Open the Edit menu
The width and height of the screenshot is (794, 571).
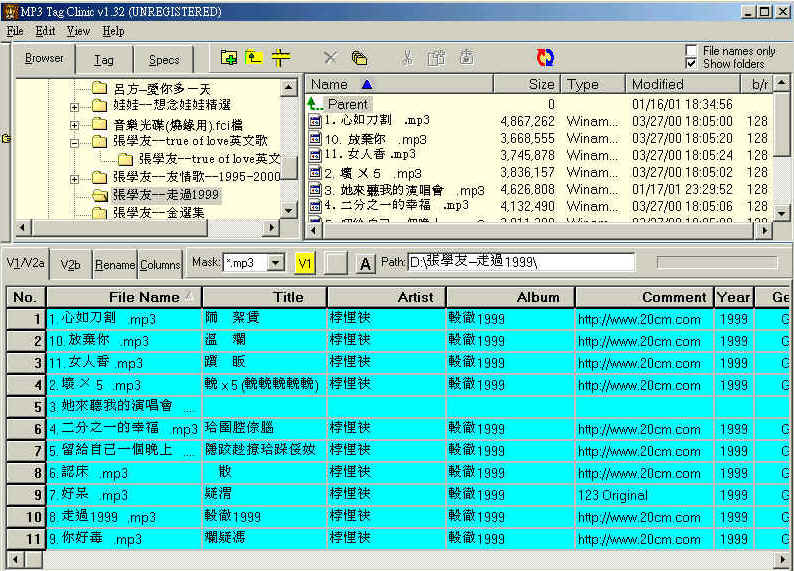[x=45, y=31]
